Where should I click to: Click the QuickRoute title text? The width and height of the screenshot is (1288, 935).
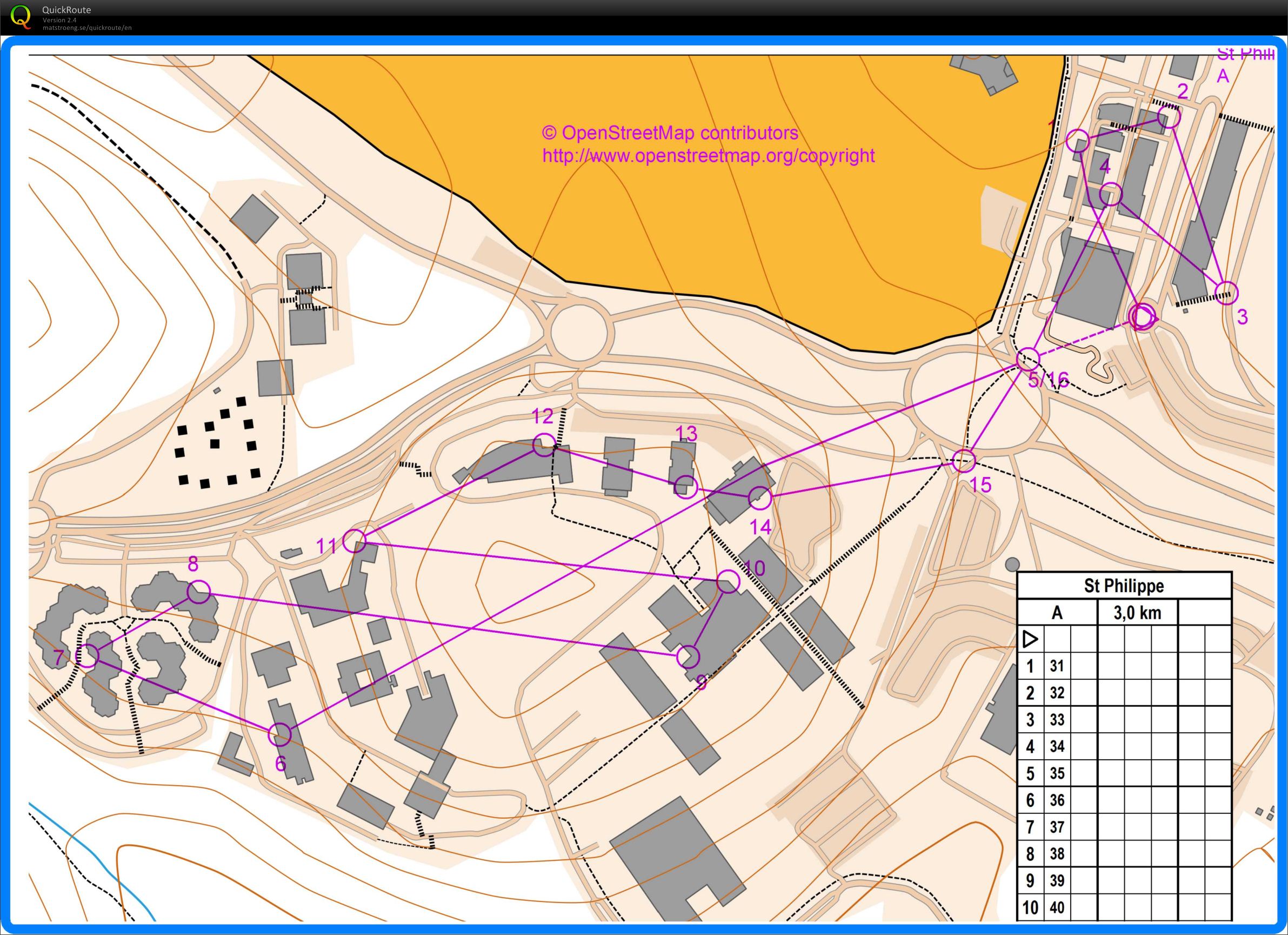coord(66,10)
